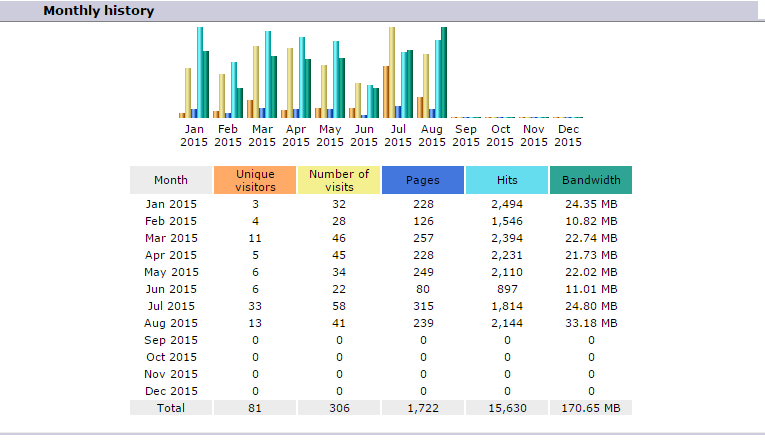Click the Jun 2015 table row label
Viewport: 765px width, 445px height.
coord(171,289)
